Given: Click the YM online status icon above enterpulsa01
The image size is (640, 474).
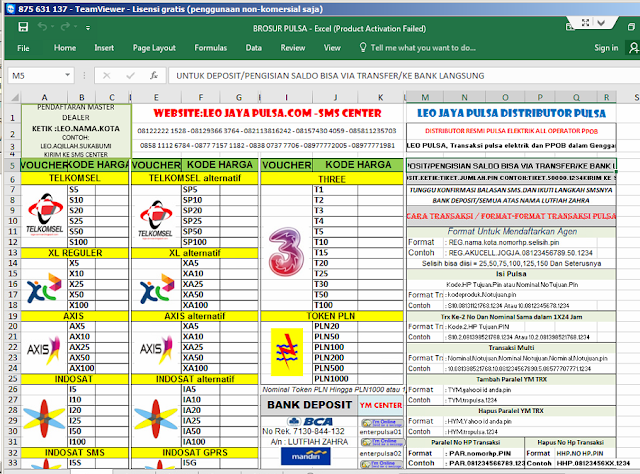Looking at the screenshot, I should coord(382,423).
